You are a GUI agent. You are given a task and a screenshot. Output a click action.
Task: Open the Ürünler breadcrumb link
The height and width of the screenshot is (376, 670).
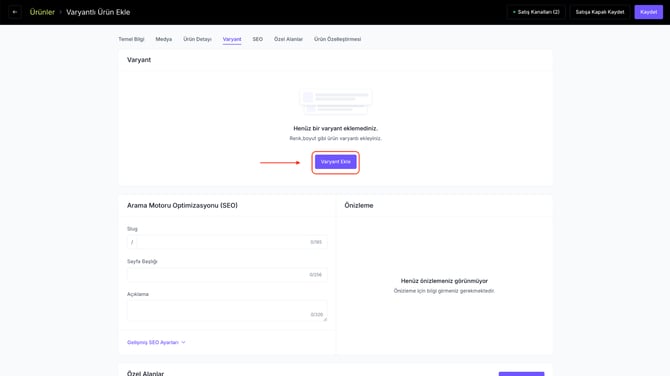tap(42, 12)
